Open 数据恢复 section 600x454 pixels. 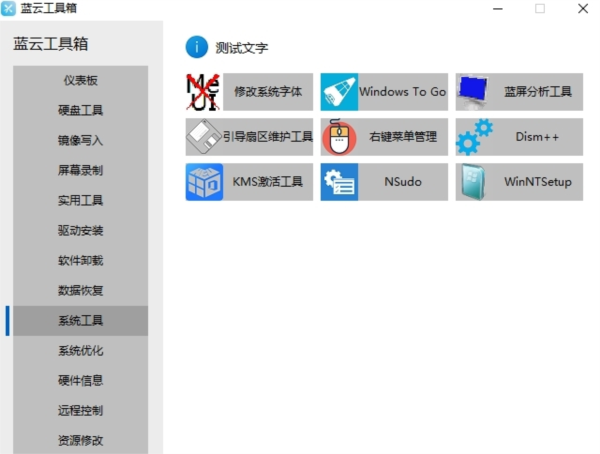tap(80, 291)
